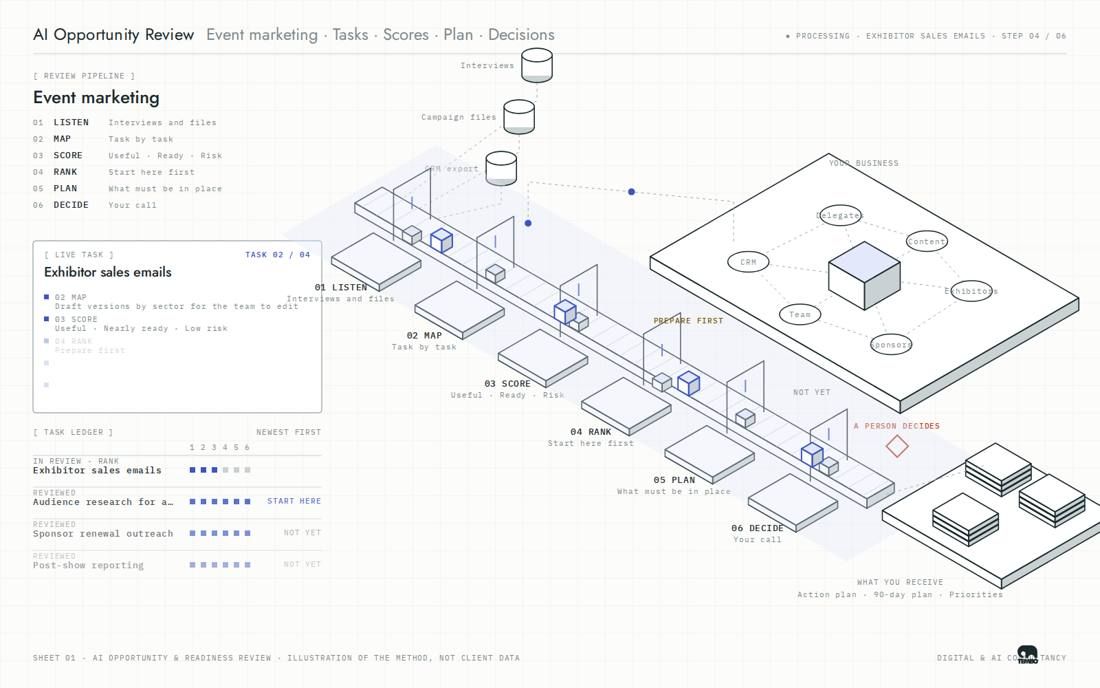Click the AI Opportunity Review title
This screenshot has height=688, width=1100.
click(x=114, y=34)
